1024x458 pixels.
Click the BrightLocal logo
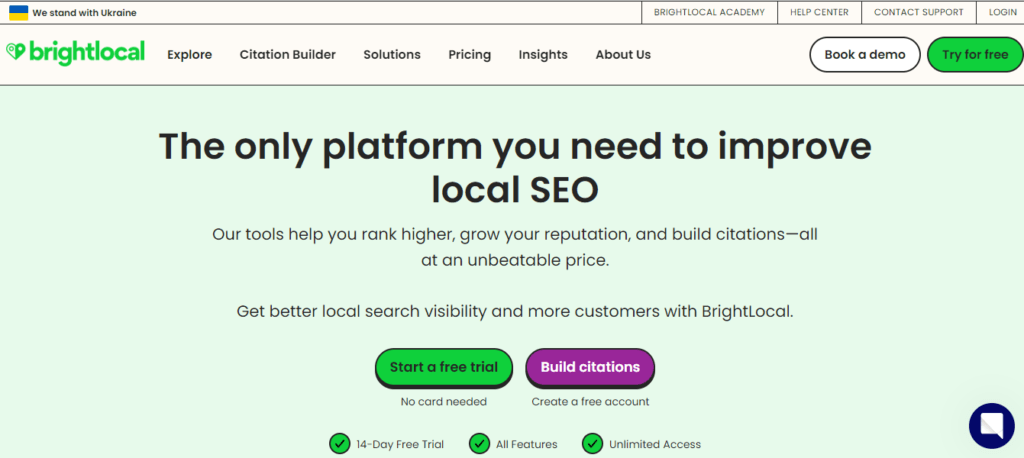(75, 53)
